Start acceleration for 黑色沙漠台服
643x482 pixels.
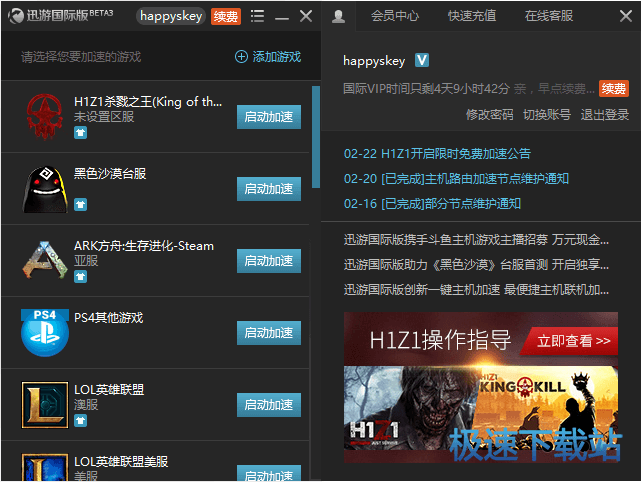[269, 189]
